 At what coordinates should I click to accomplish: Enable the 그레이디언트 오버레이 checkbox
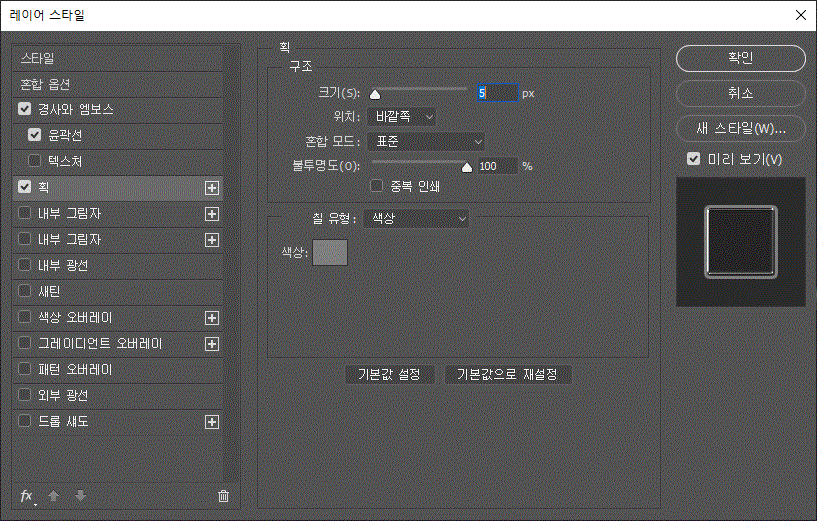pyautogui.click(x=24, y=343)
